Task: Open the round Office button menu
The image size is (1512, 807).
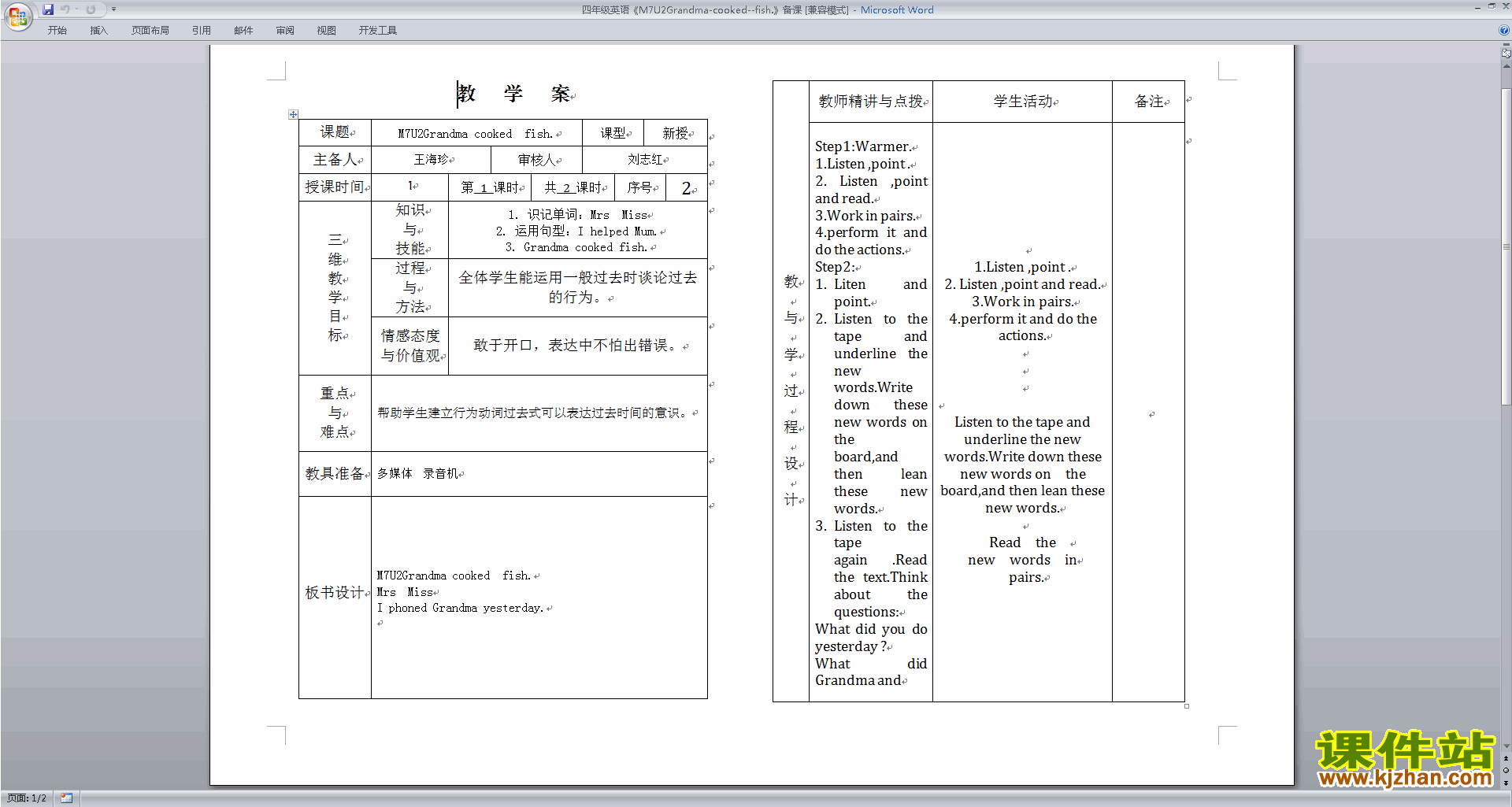Action: tap(17, 16)
